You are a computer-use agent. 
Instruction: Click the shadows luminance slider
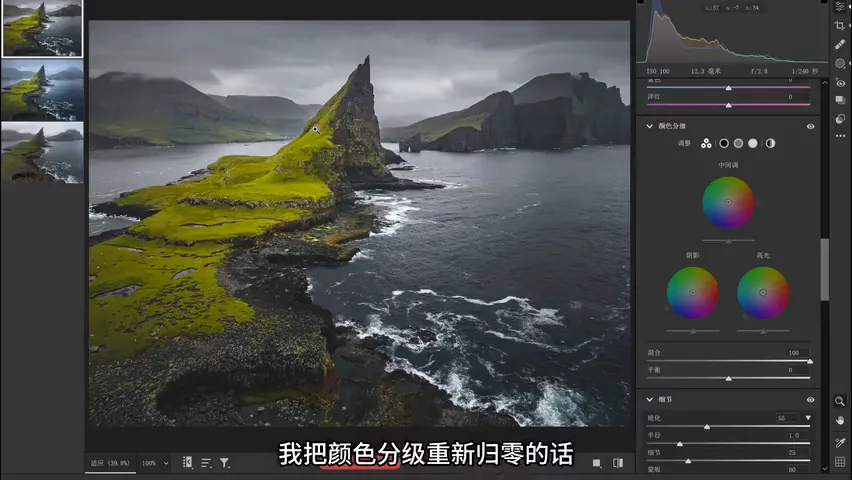[693, 331]
